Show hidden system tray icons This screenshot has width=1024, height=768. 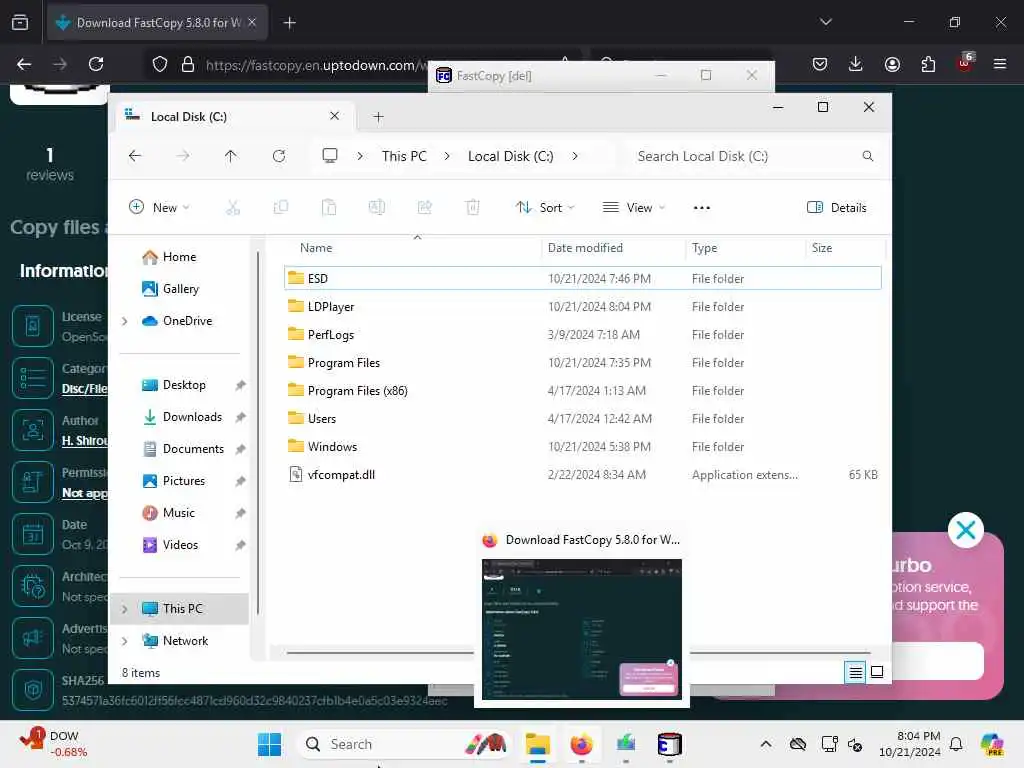pos(766,744)
